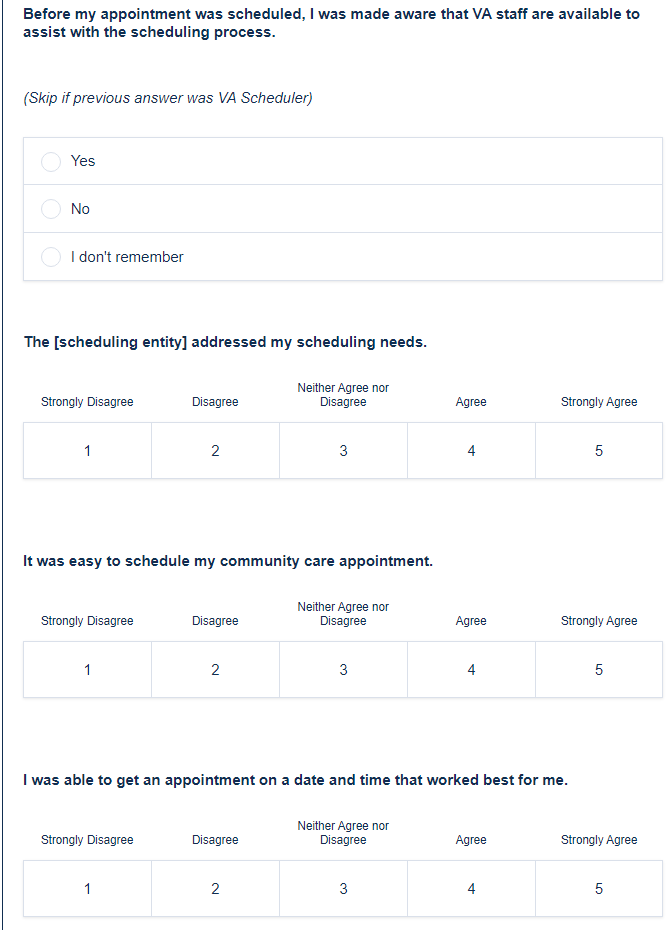Viewport: 666px width, 930px height.
Task: Select the No radio option
Action: [x=51, y=209]
